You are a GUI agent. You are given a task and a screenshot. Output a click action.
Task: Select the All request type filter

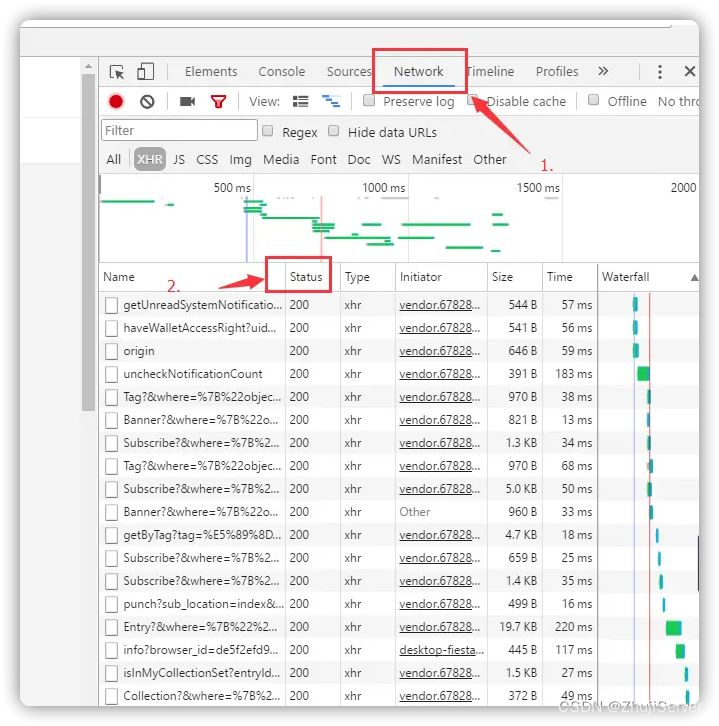coord(113,160)
